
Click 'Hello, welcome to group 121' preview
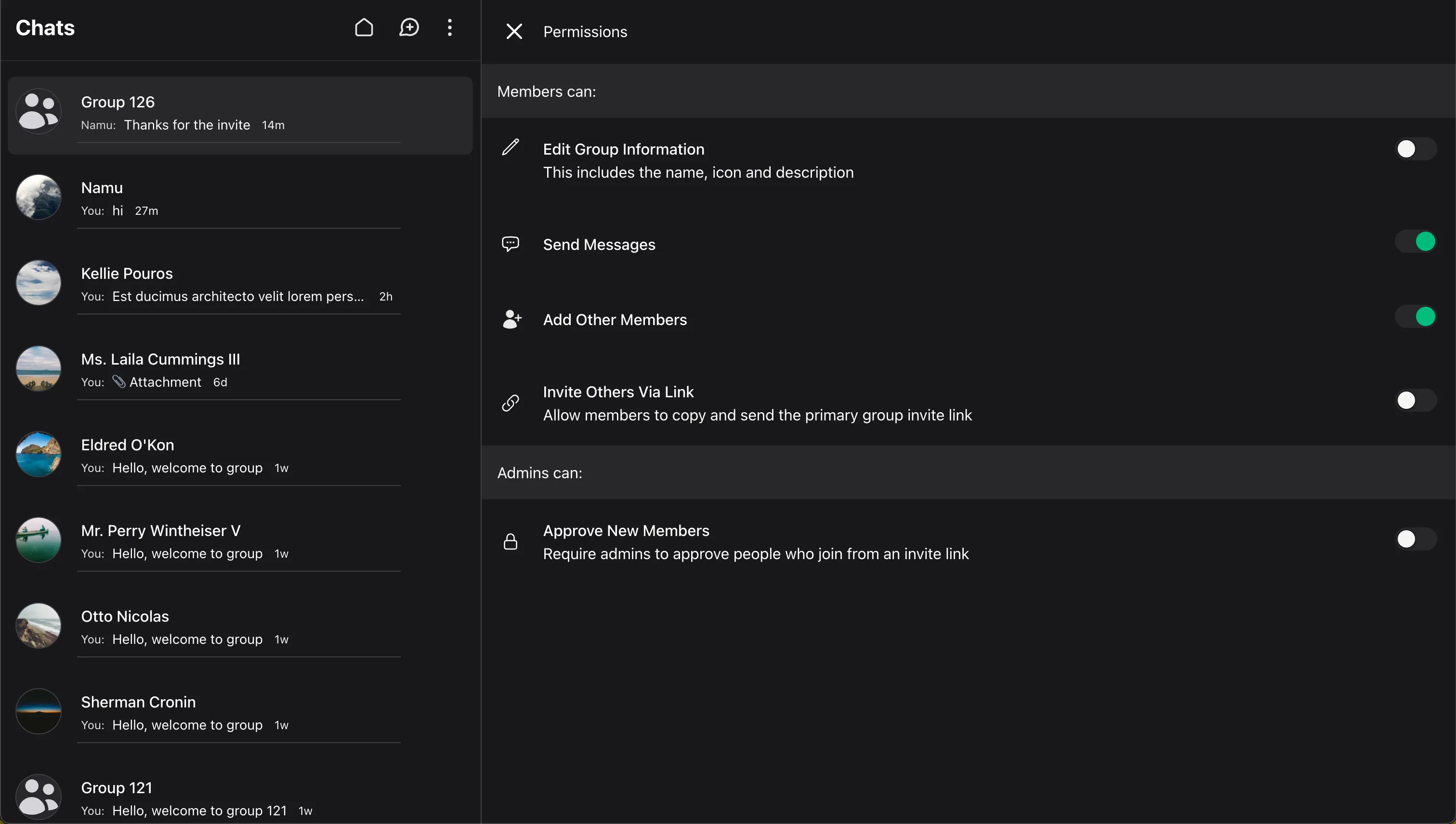point(199,811)
